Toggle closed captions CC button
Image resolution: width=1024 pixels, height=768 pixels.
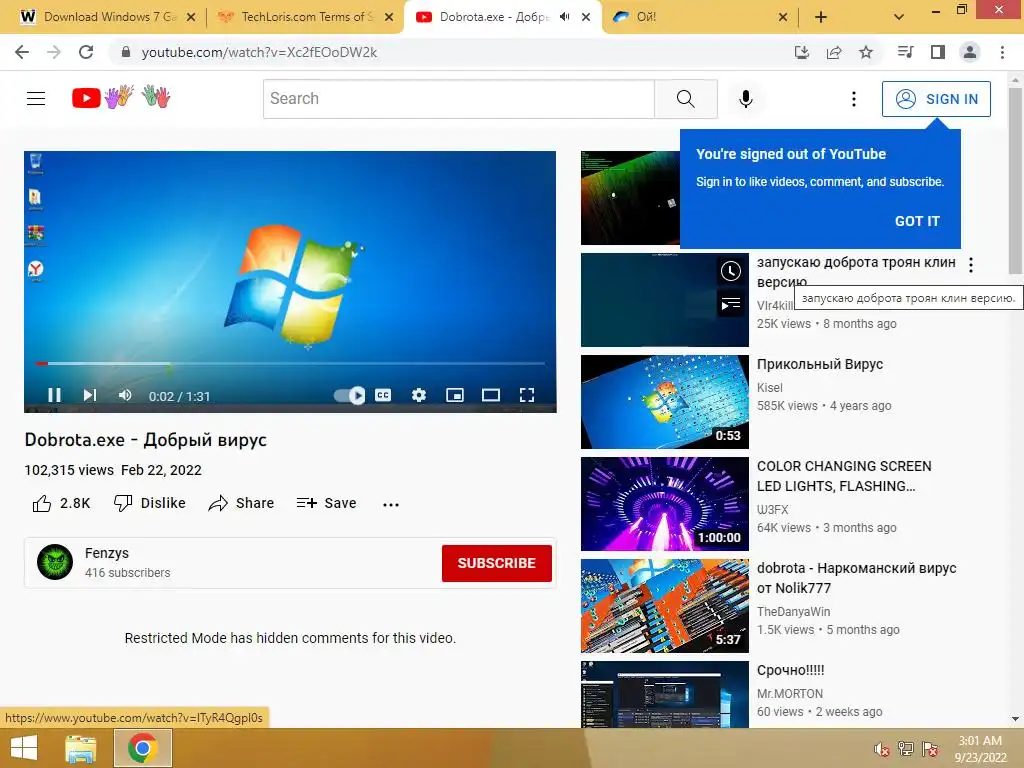coord(383,395)
